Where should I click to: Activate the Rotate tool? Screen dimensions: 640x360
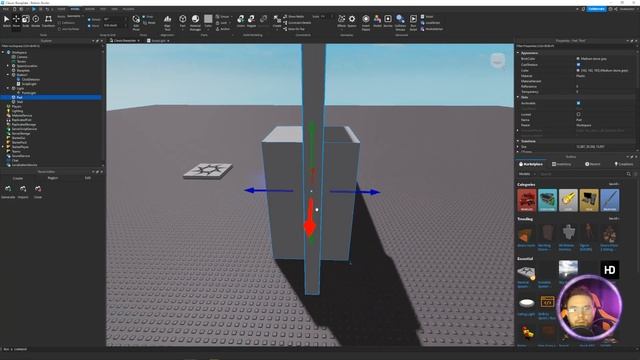tap(36, 21)
